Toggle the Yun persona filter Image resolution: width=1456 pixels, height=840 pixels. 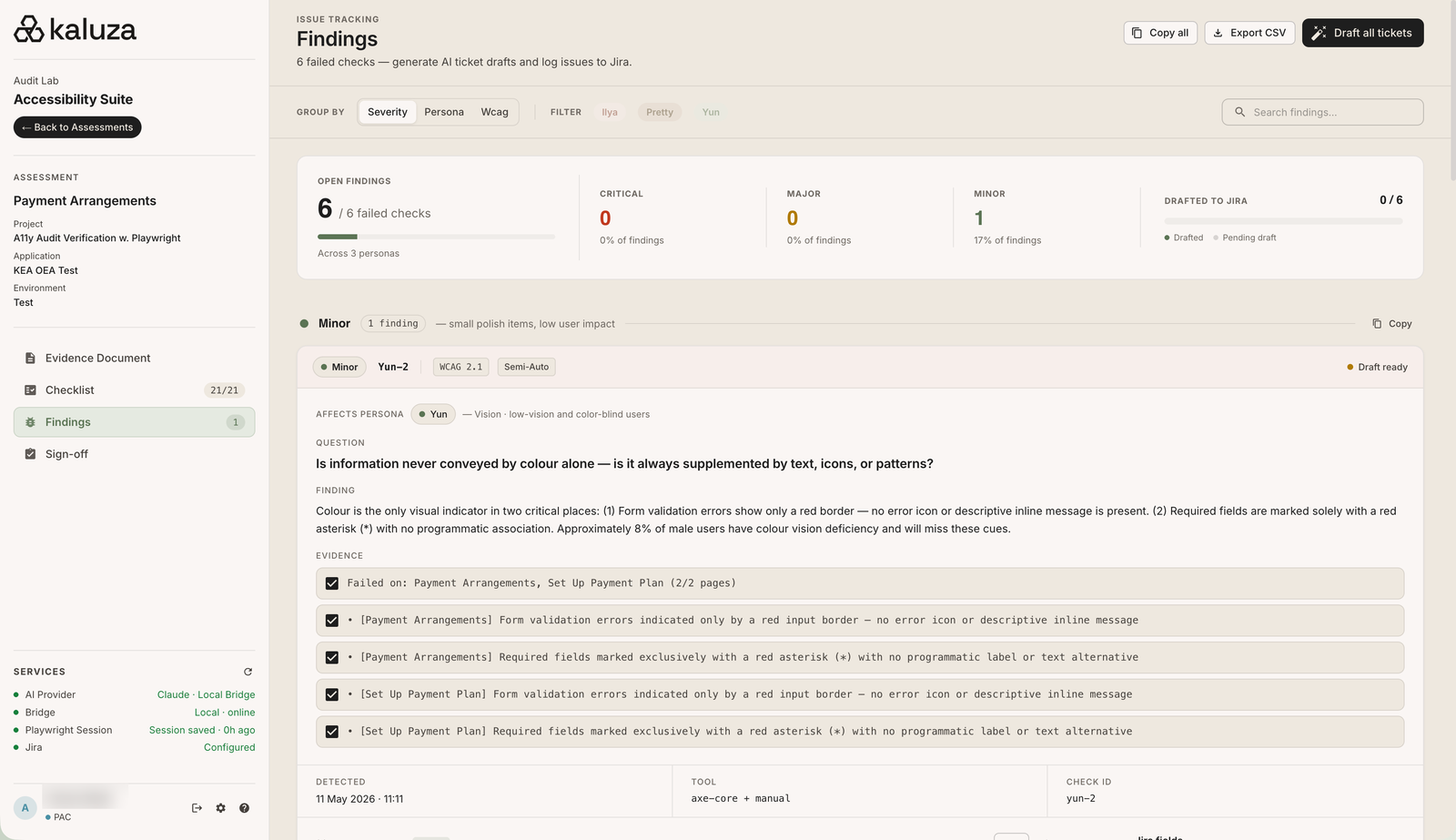pyautogui.click(x=711, y=112)
